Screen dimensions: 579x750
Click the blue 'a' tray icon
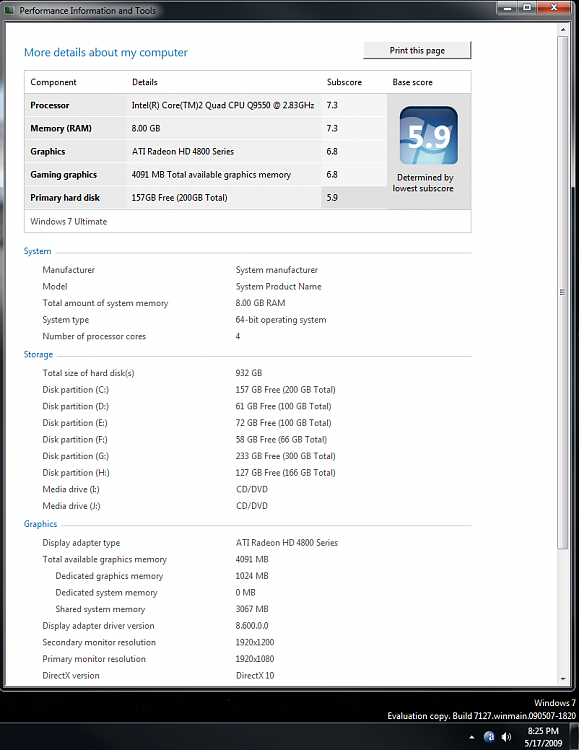pos(489,737)
